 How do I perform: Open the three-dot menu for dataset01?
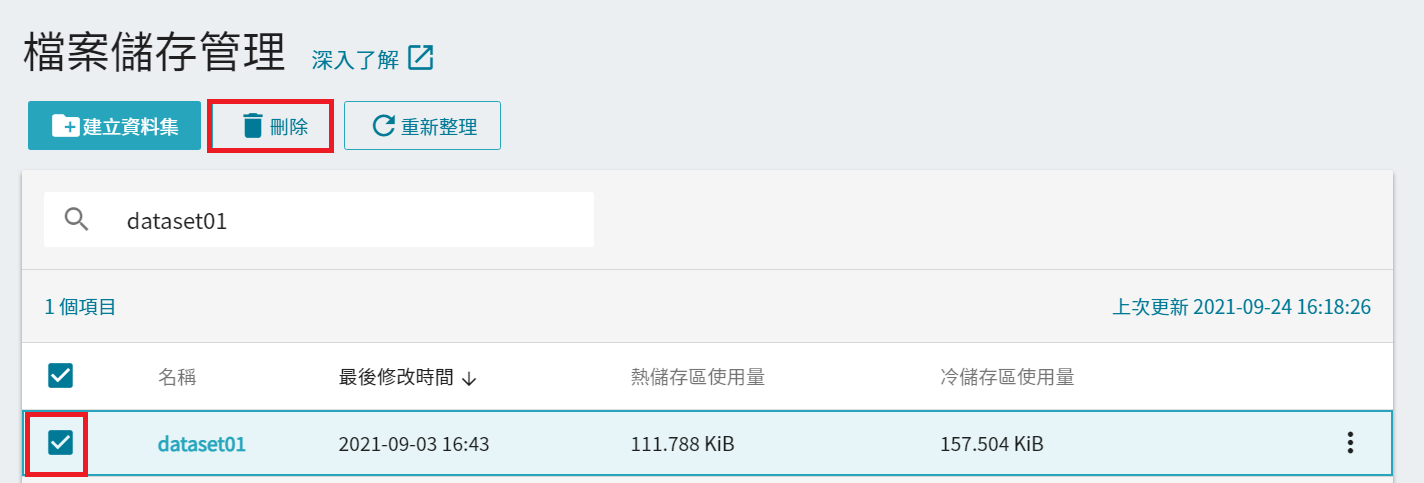pyautogui.click(x=1350, y=443)
